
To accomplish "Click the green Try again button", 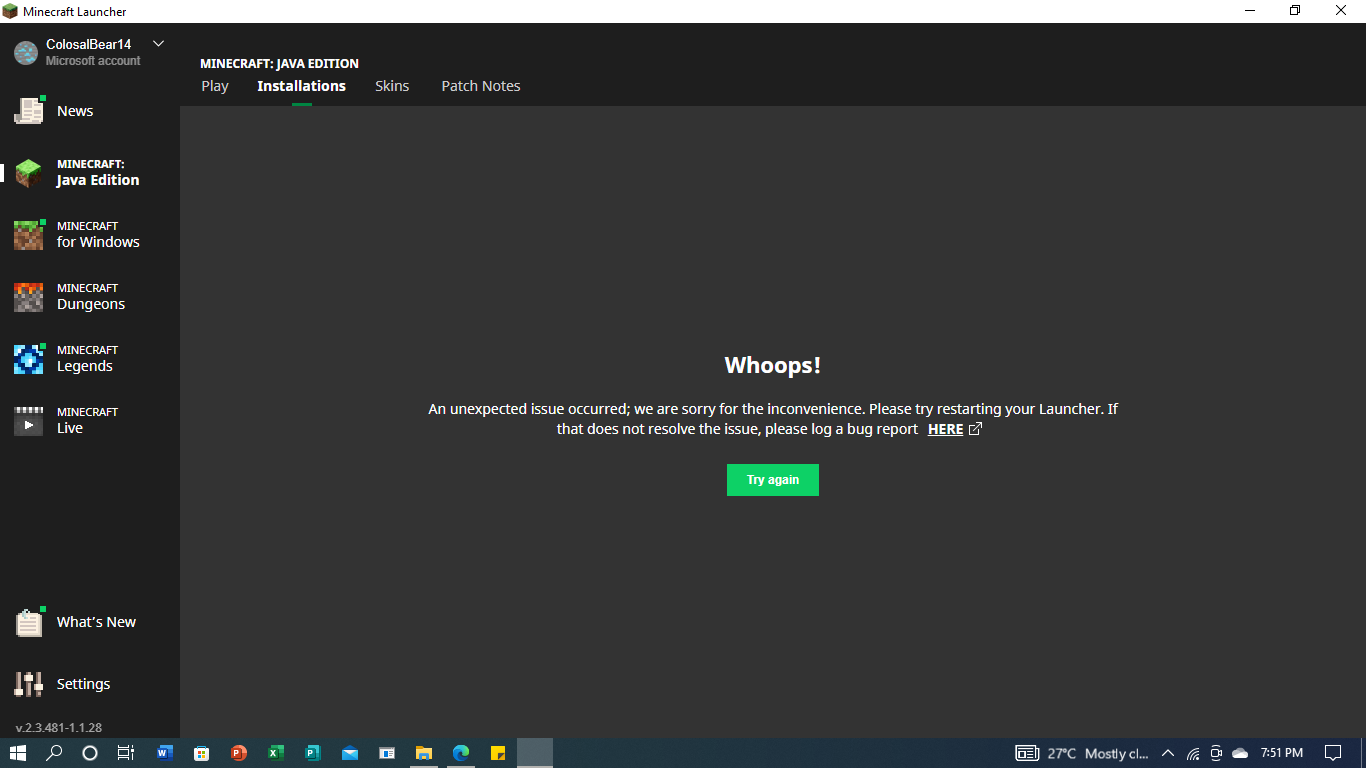I will [773, 480].
